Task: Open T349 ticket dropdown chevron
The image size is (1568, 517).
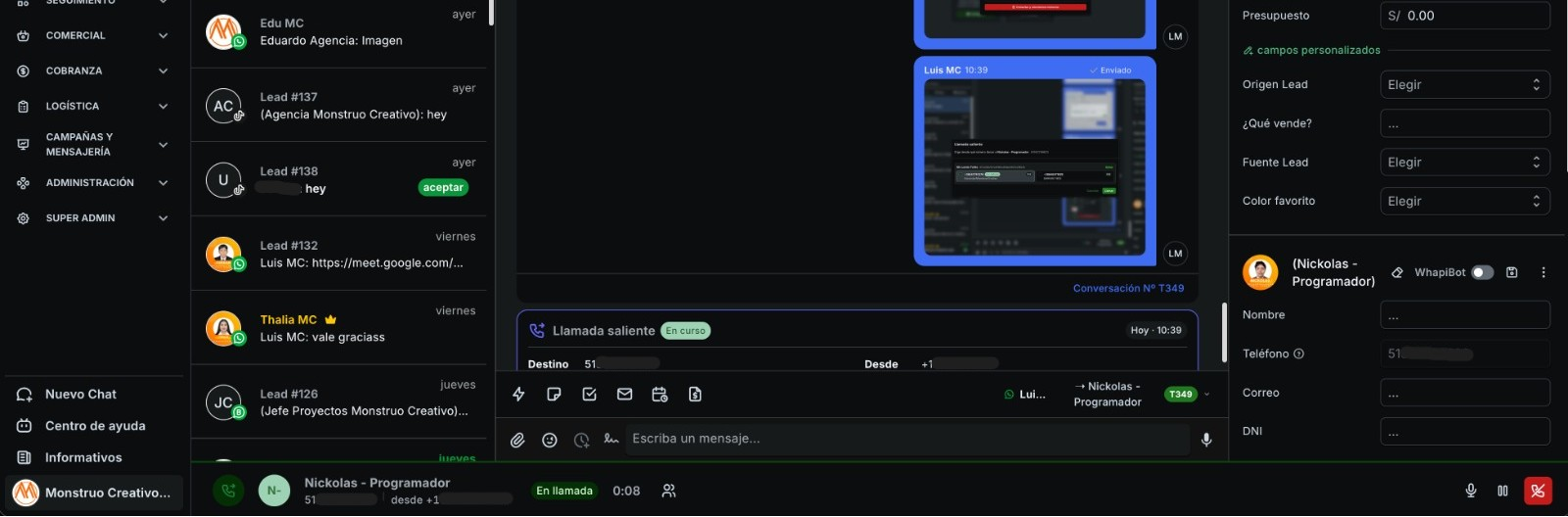Action: coord(1206,395)
